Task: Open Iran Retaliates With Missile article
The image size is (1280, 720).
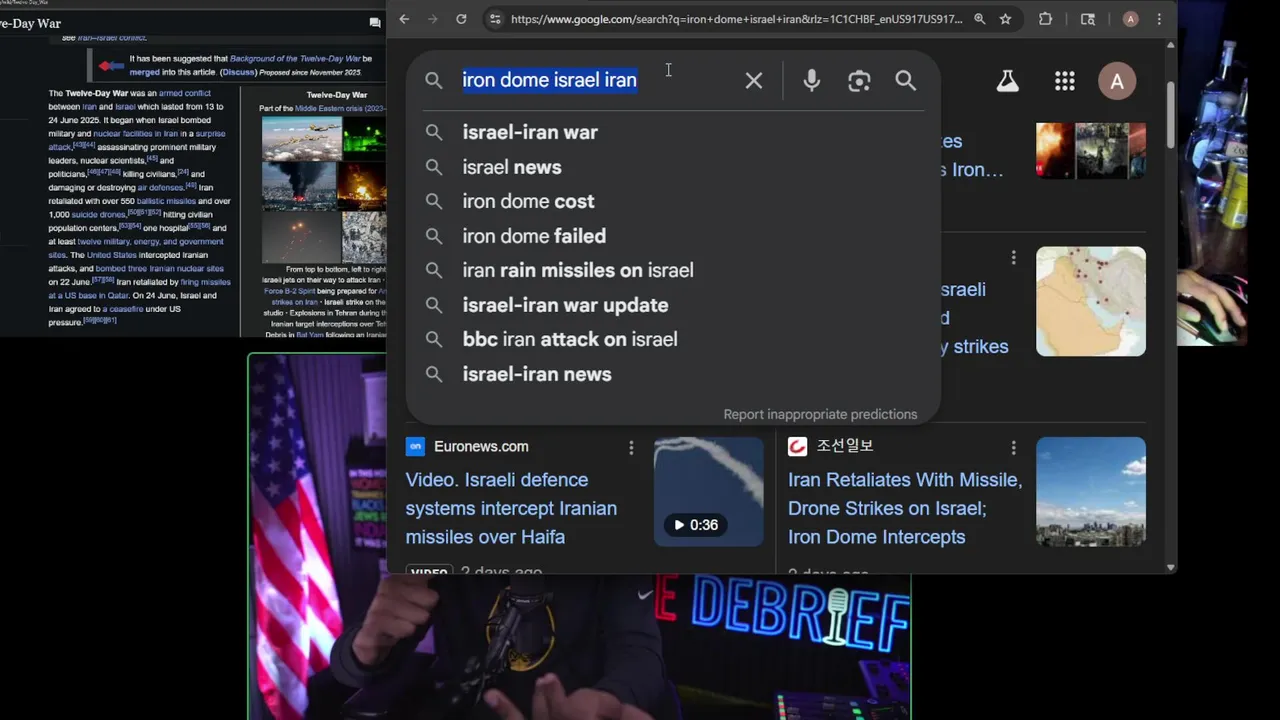Action: point(905,508)
